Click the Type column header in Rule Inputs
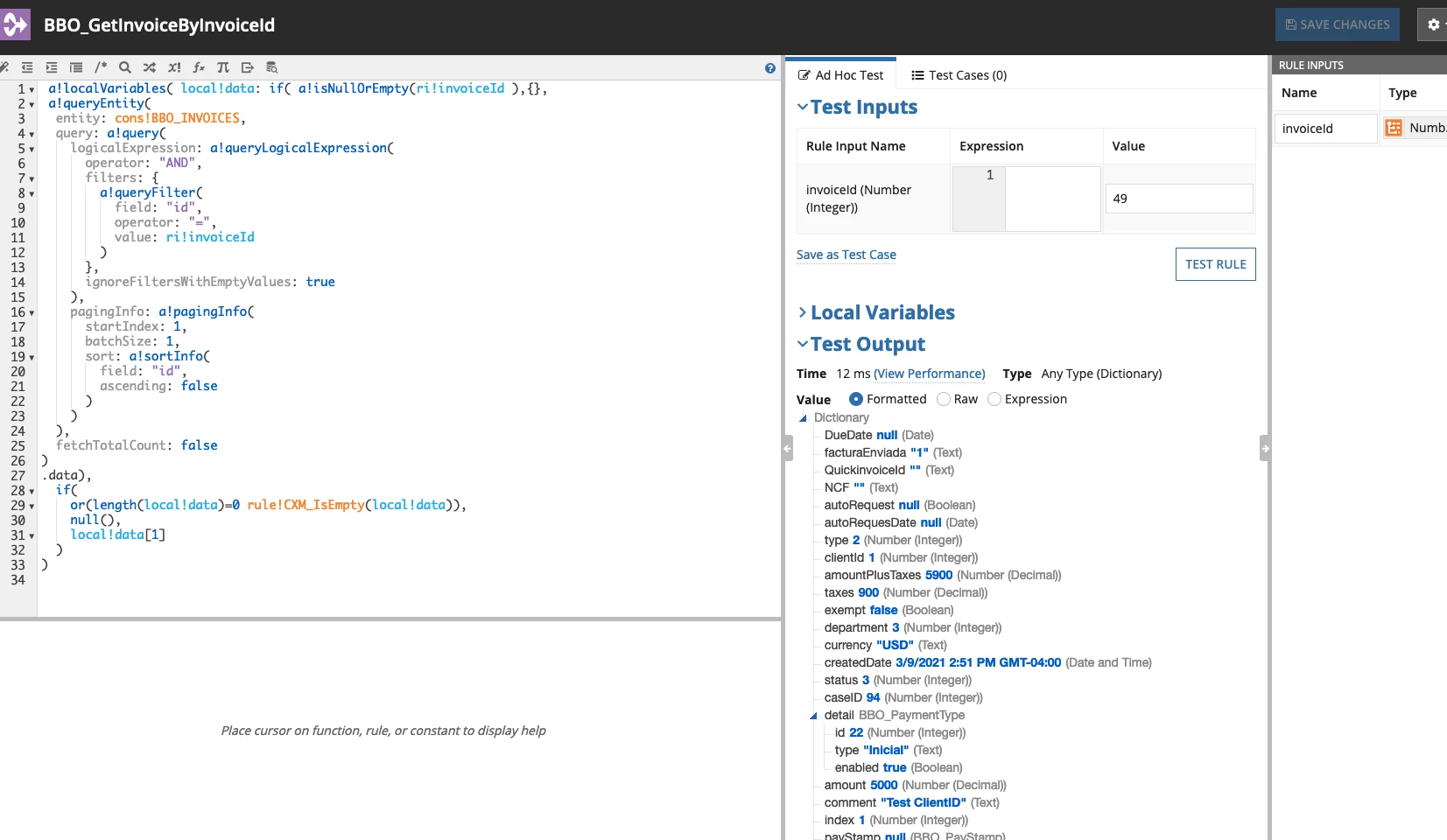The image size is (1447, 840). coord(1402,93)
